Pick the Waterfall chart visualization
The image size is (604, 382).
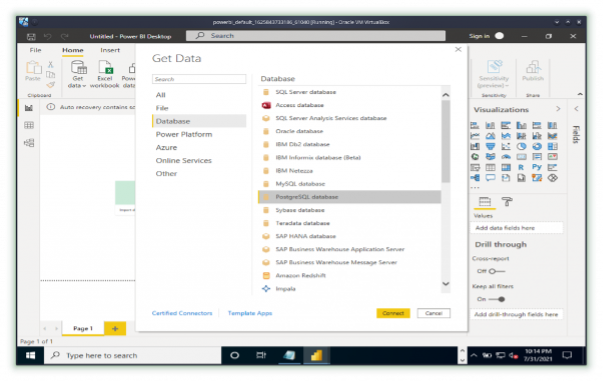point(475,146)
